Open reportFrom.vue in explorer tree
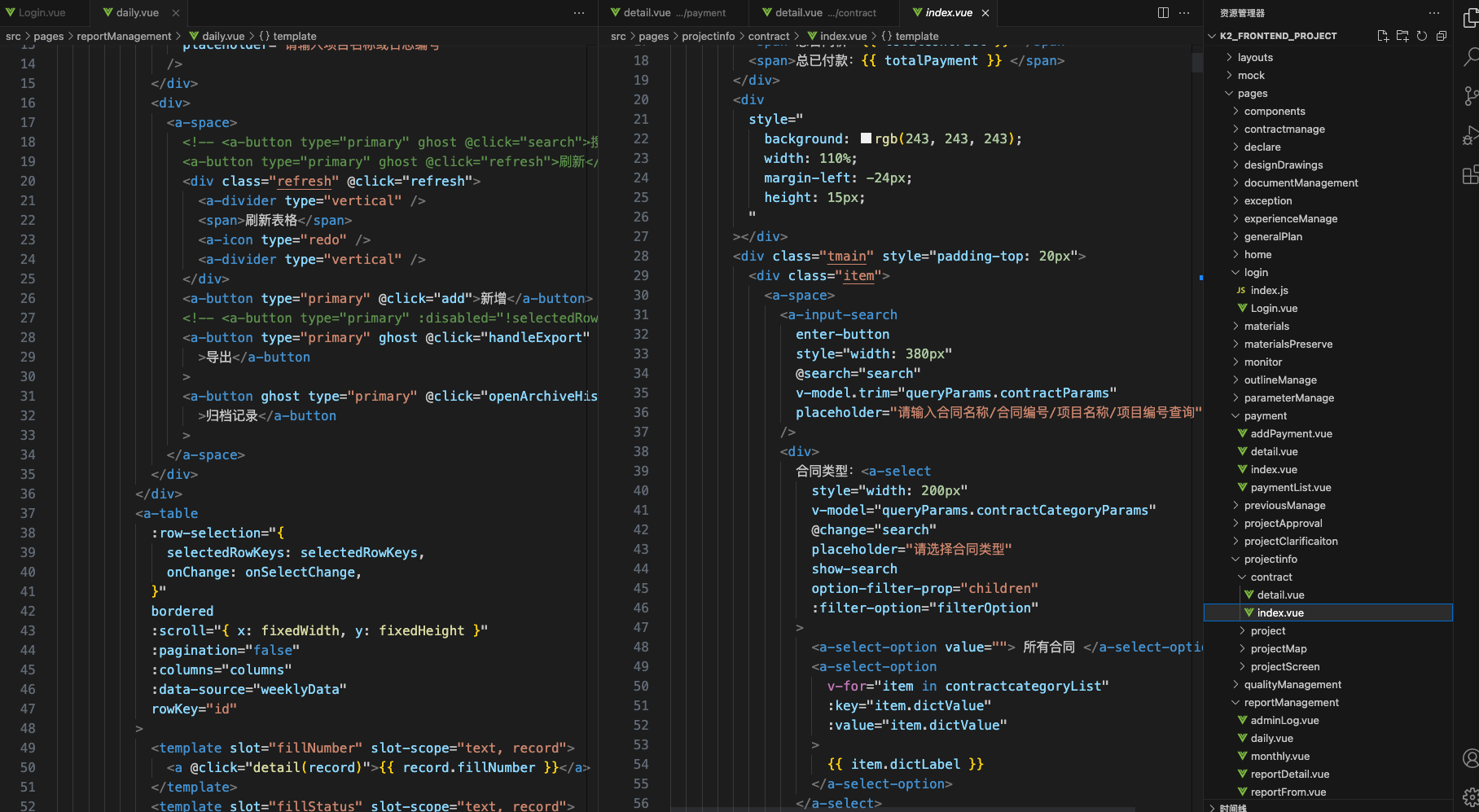This screenshot has height=812, width=1479. tap(1288, 792)
